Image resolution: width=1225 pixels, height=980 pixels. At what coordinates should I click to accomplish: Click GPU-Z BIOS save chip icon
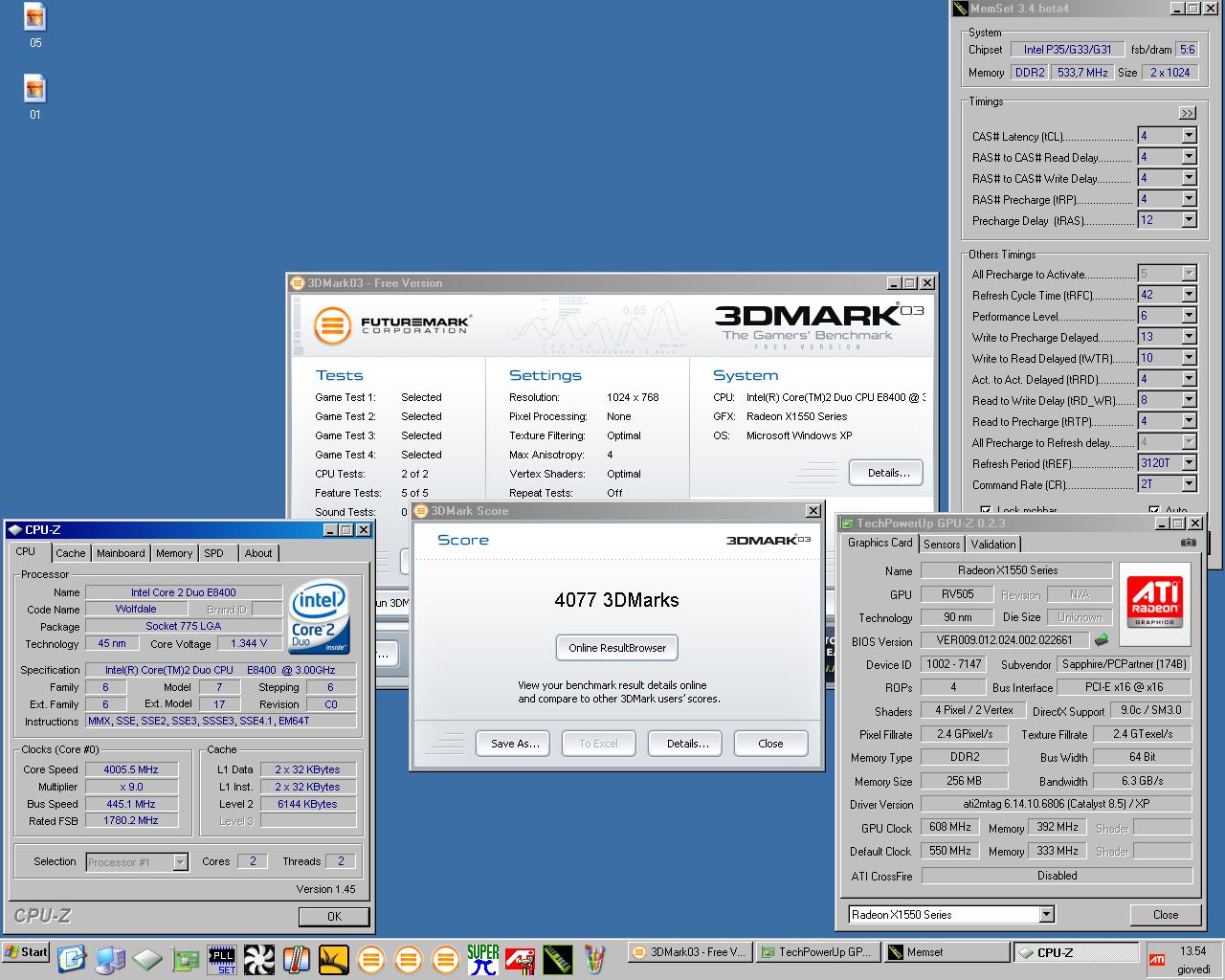coord(1102,639)
